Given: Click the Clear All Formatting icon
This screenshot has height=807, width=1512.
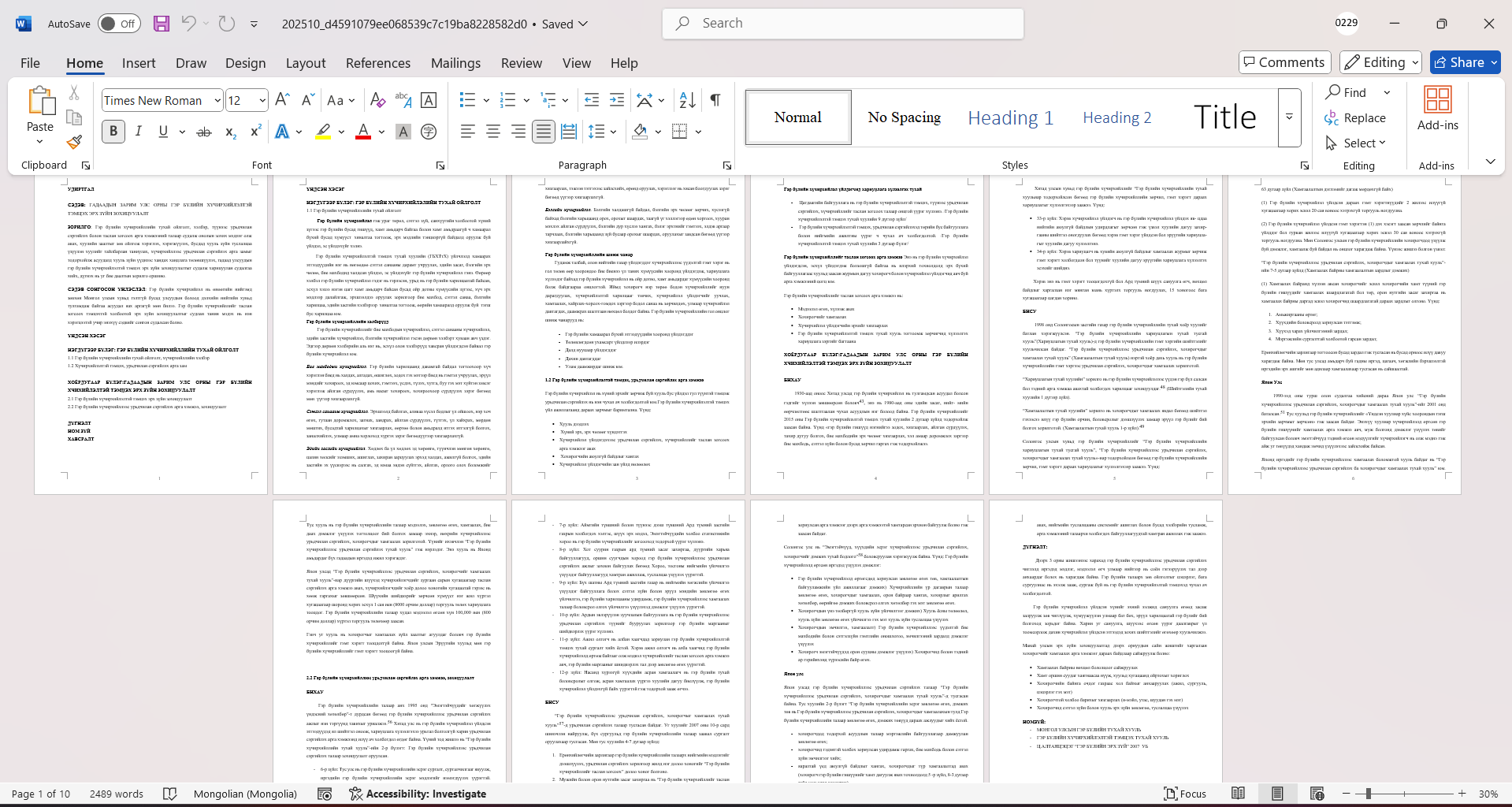Looking at the screenshot, I should (x=377, y=100).
